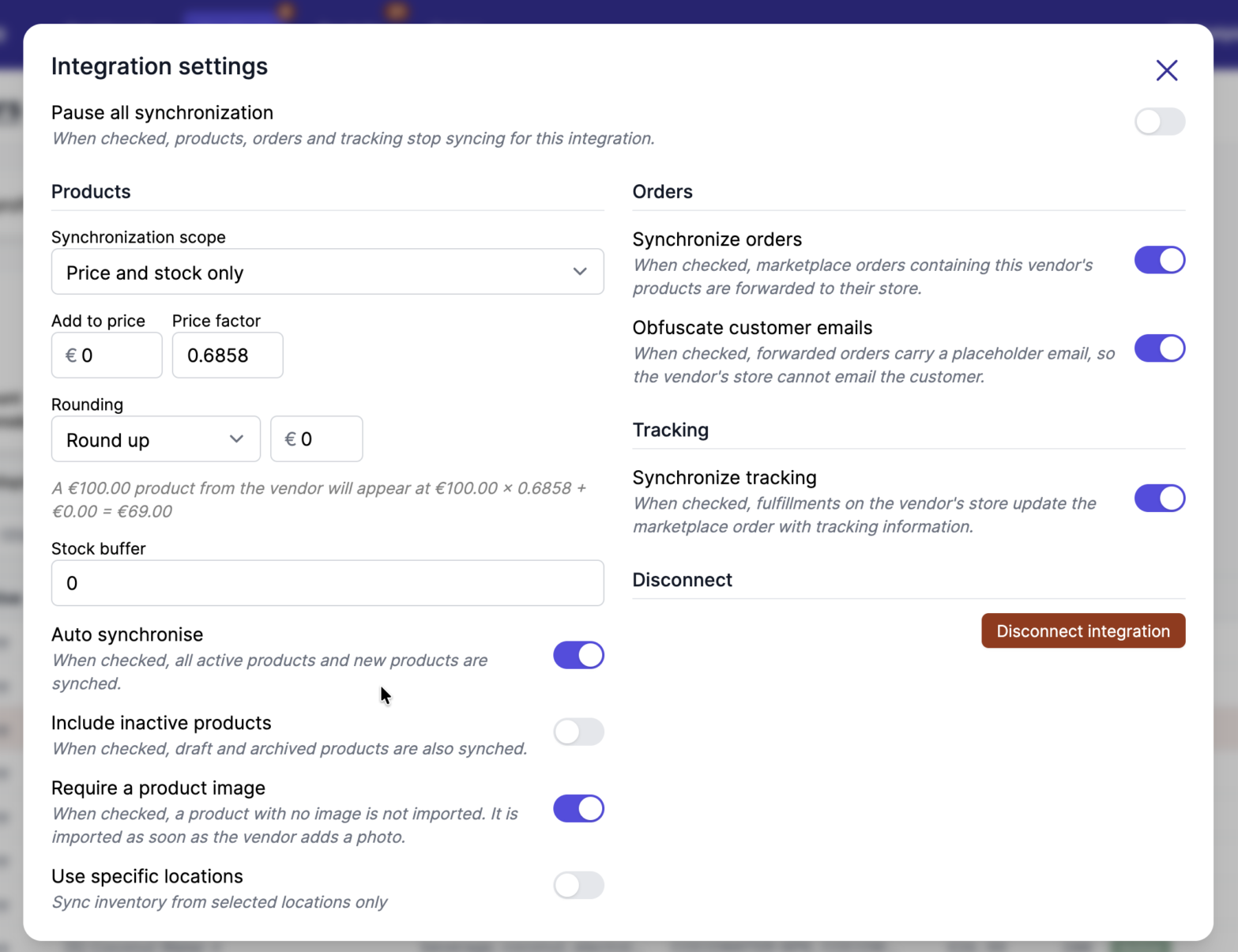Click the Price factor field

point(228,356)
